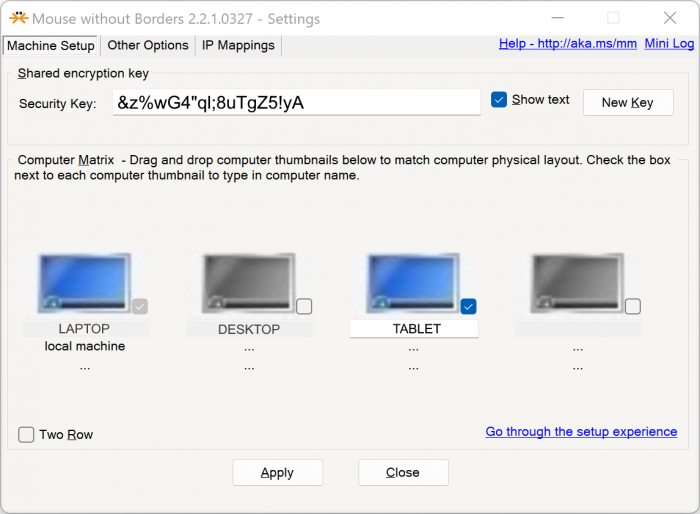
Task: Open the Help aka.ms/mm link
Action: click(x=567, y=44)
